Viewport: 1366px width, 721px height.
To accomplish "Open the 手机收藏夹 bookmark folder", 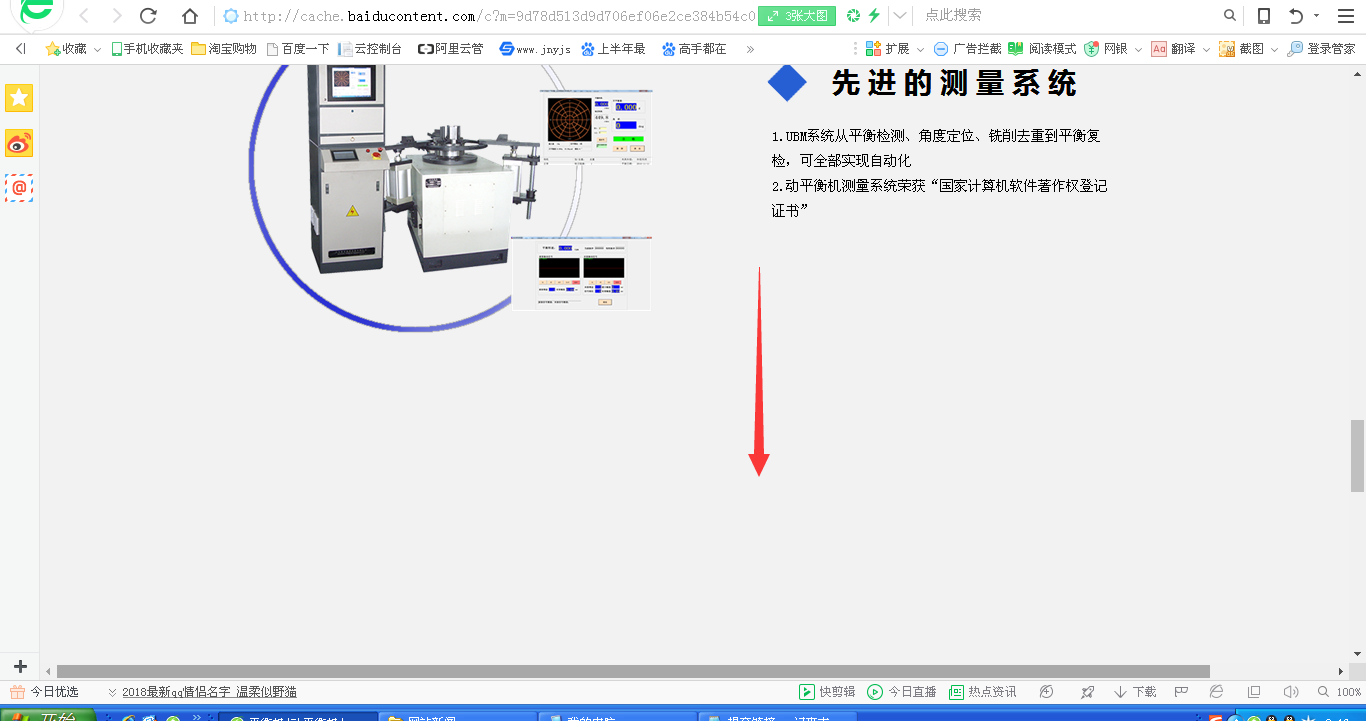I will pos(147,48).
